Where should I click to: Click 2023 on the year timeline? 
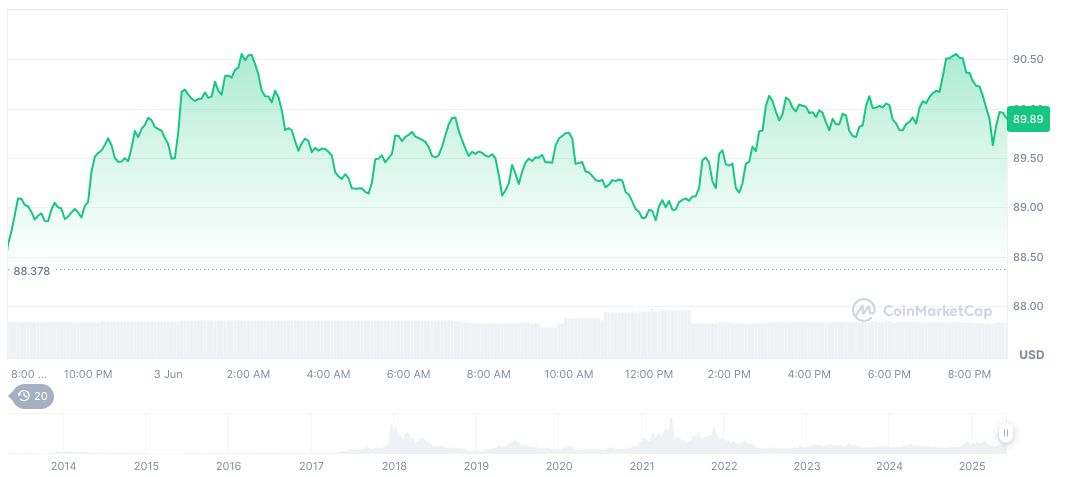807,466
